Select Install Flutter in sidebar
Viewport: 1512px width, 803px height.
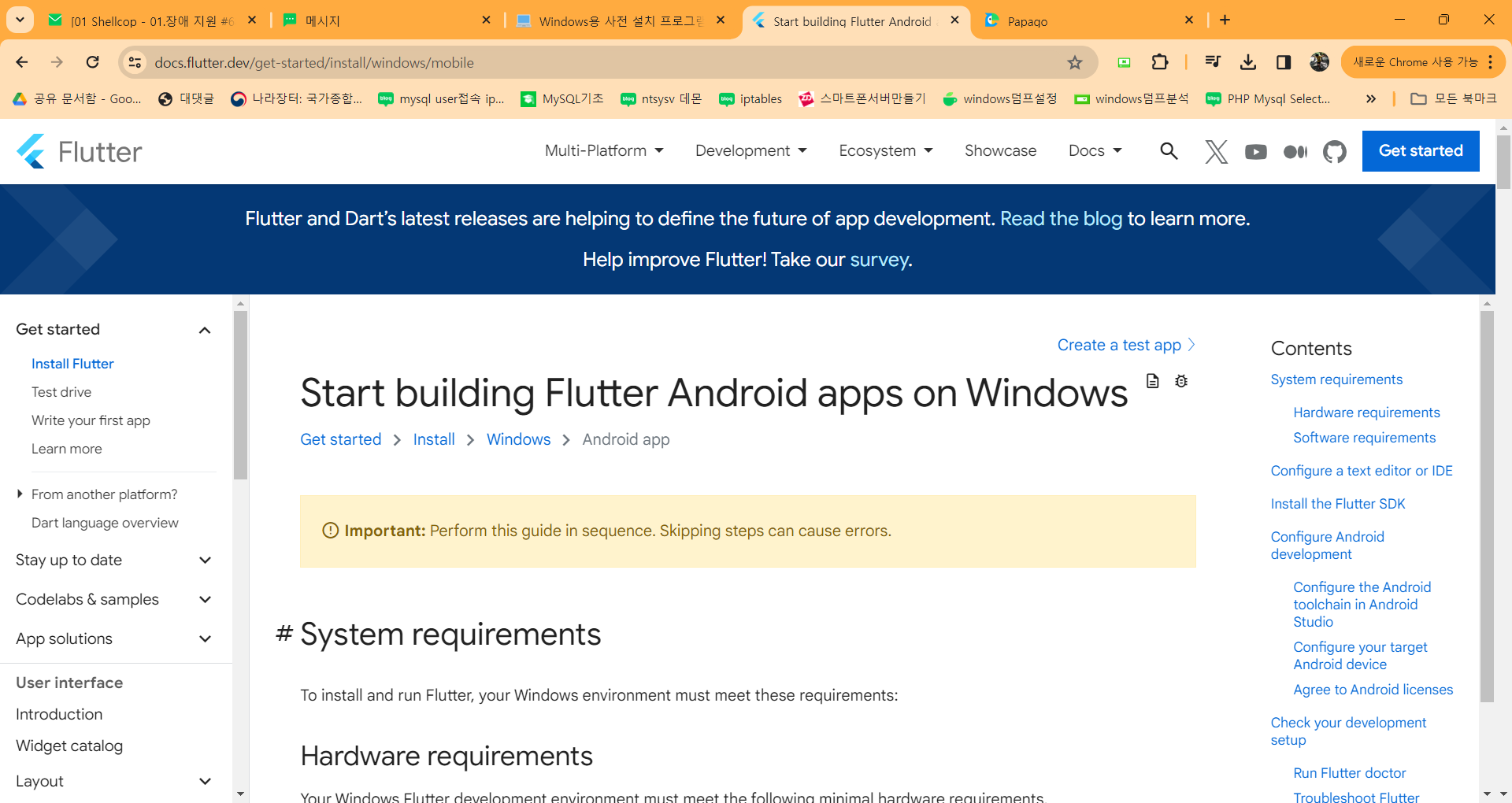click(x=72, y=364)
